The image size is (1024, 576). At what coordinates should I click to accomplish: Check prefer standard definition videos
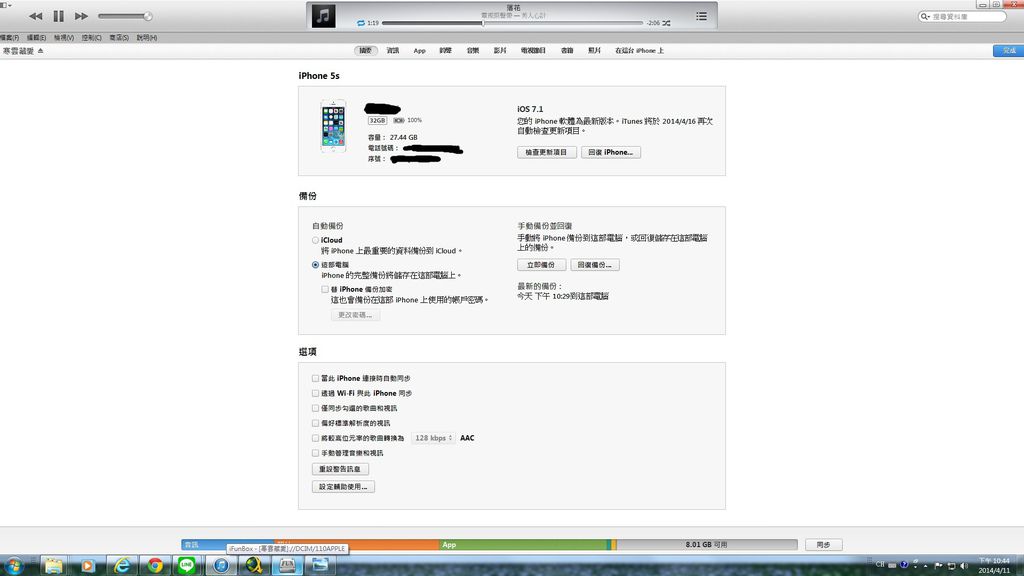click(315, 423)
